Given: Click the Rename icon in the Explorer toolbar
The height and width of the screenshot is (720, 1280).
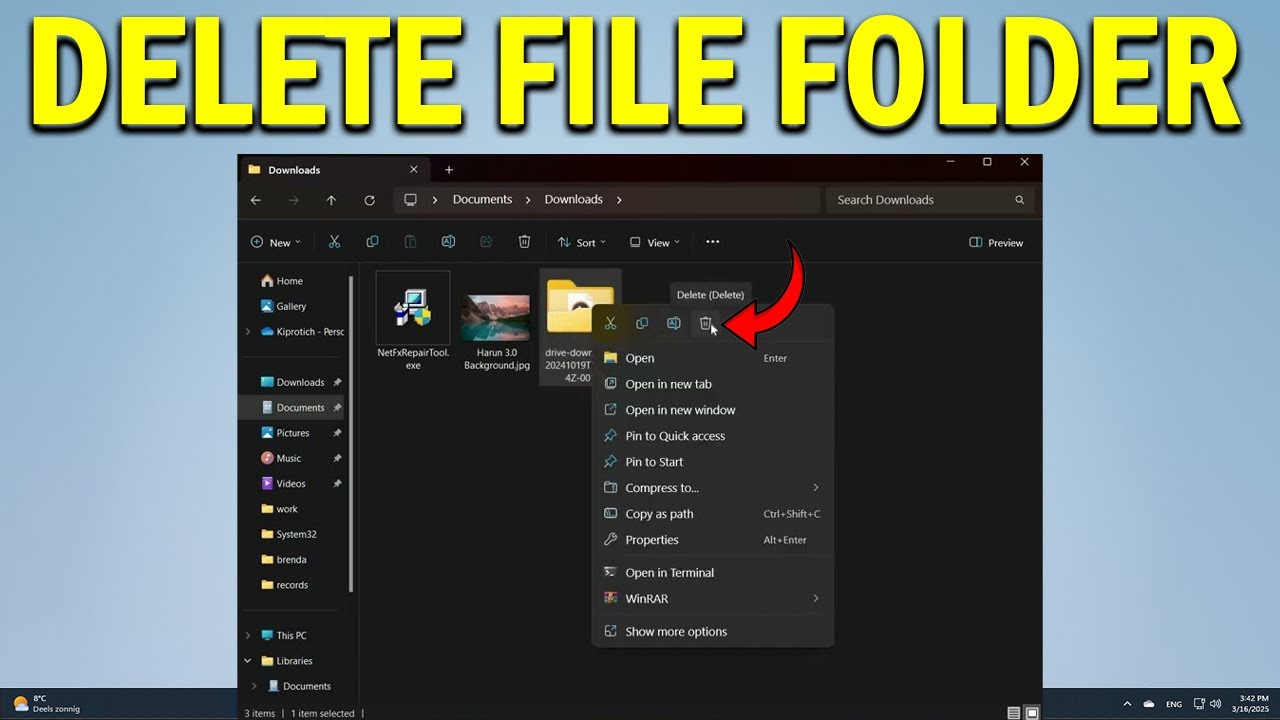Looking at the screenshot, I should pos(448,242).
